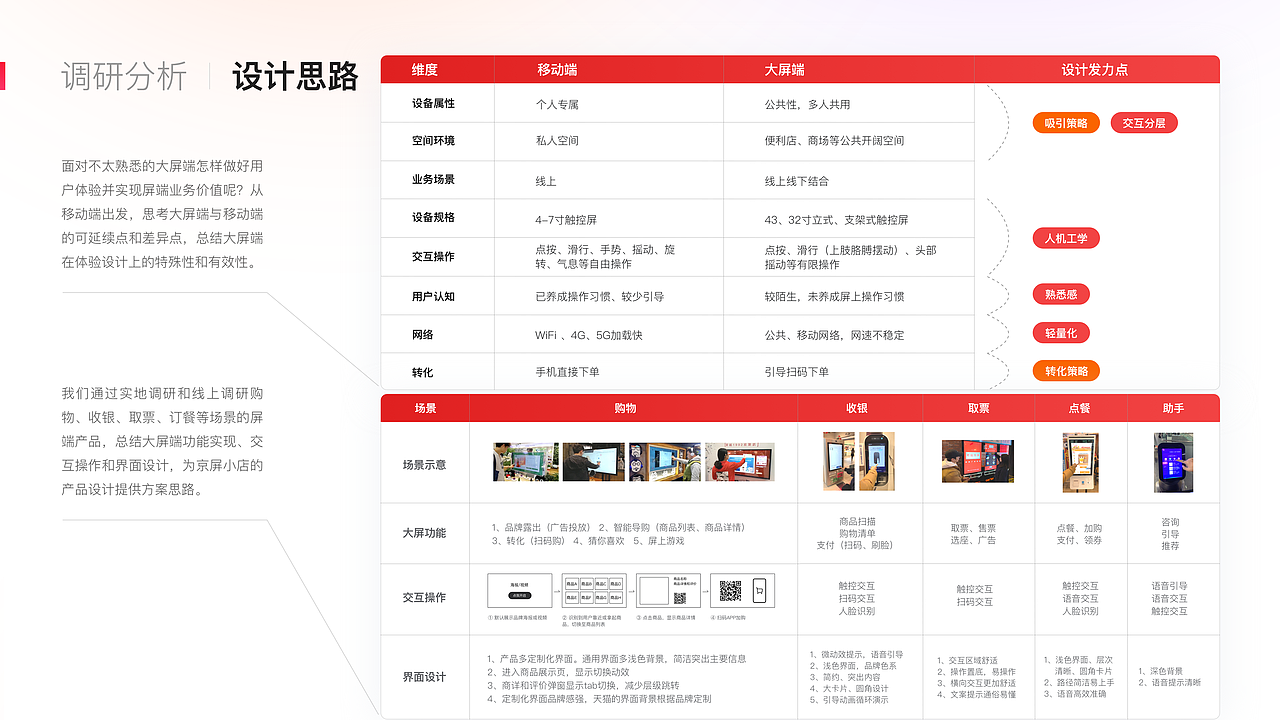The width and height of the screenshot is (1280, 720).
Task: Open the third 购物 scene photo
Action: 664,462
